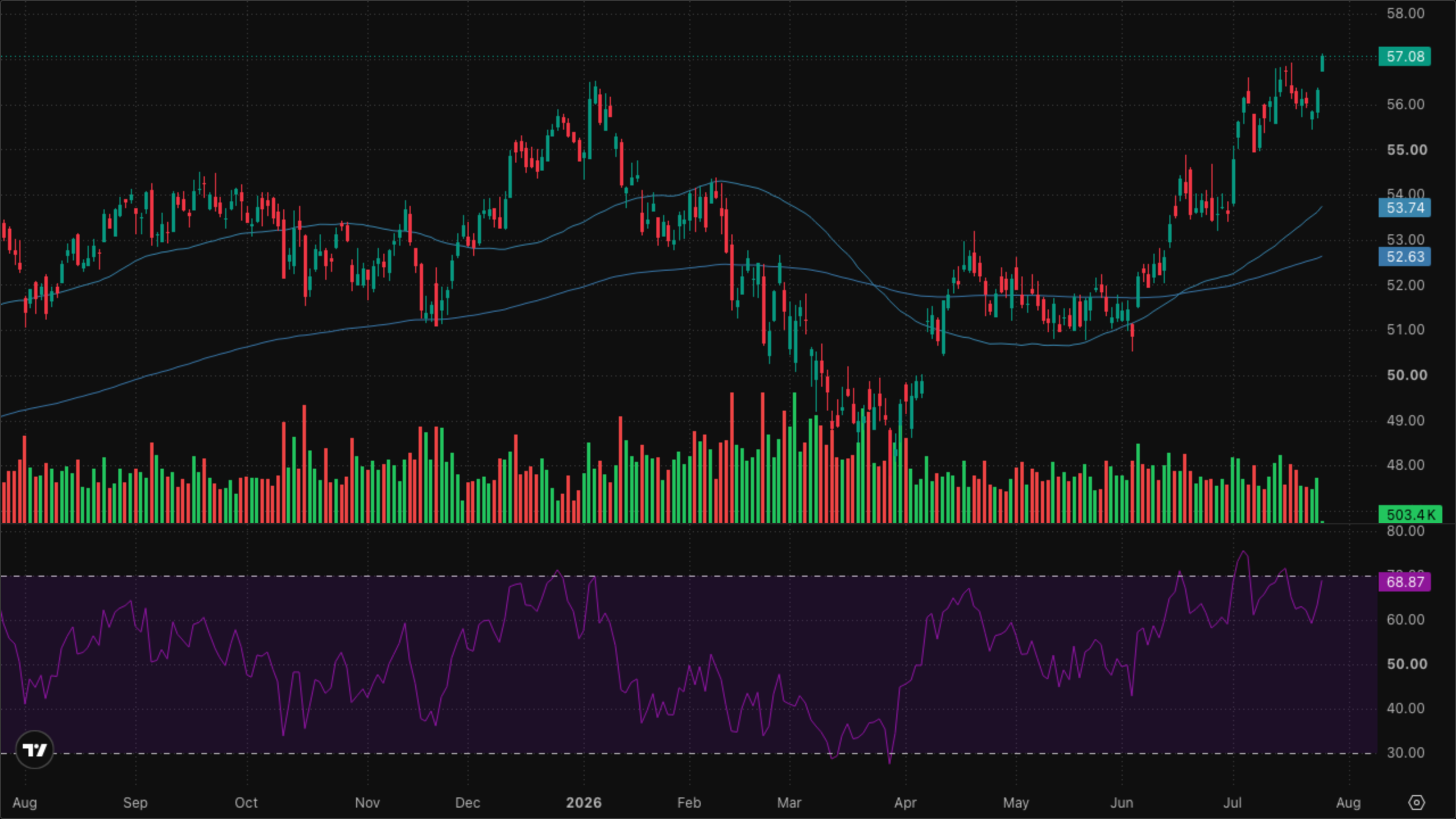Click the 57.08 current price label

tap(1404, 56)
